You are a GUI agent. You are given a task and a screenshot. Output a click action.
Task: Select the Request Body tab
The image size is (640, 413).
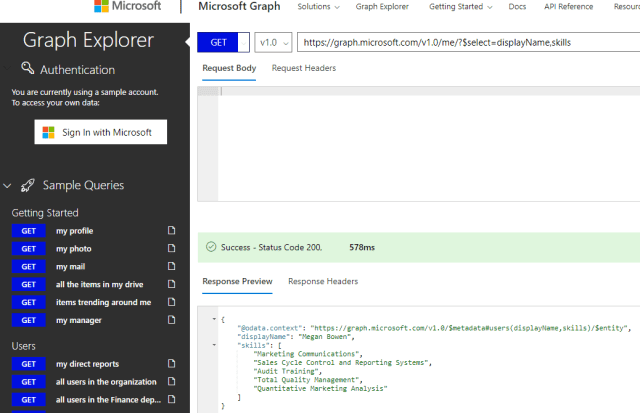229,68
